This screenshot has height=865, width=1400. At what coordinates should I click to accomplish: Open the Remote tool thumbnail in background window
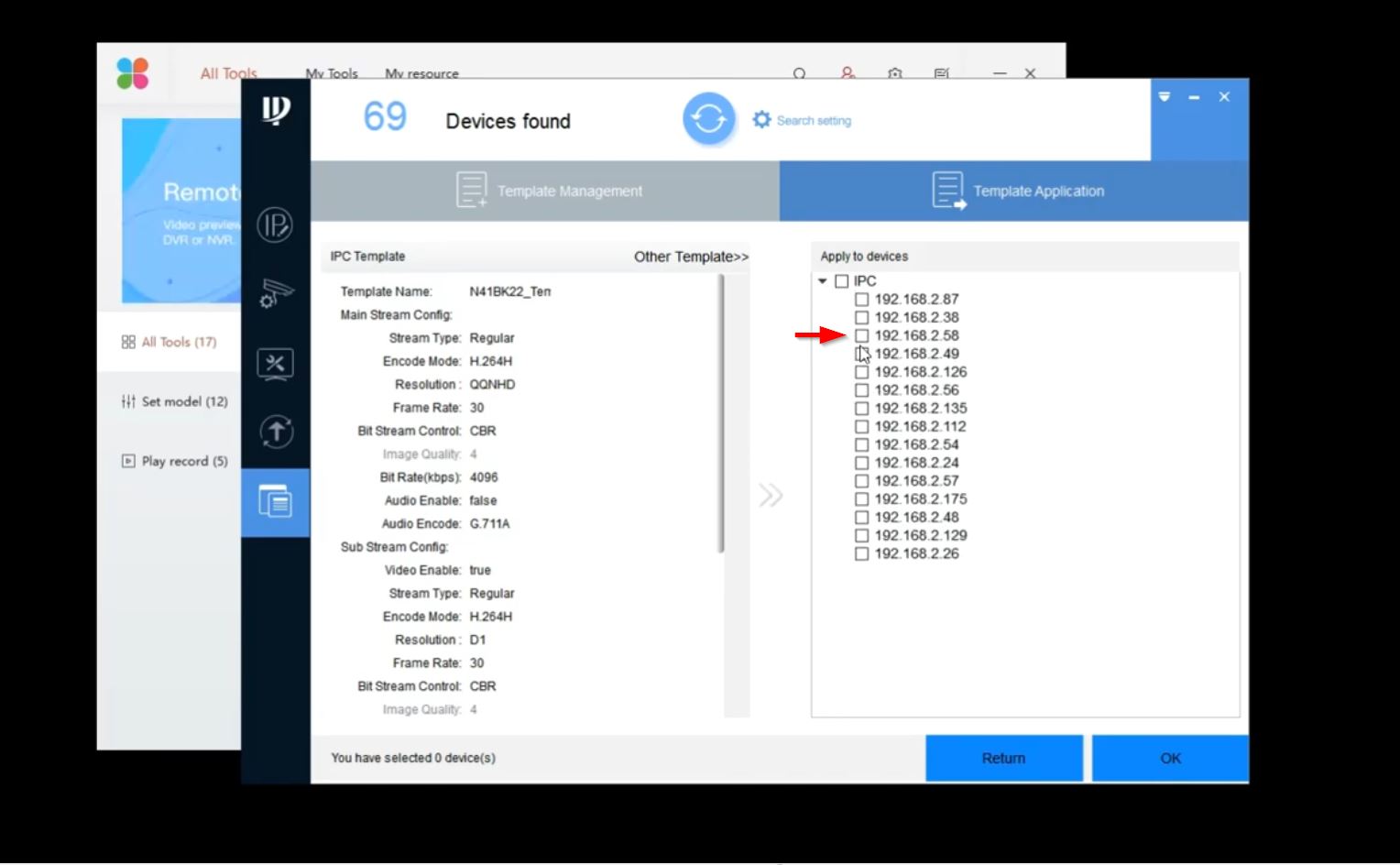click(181, 210)
